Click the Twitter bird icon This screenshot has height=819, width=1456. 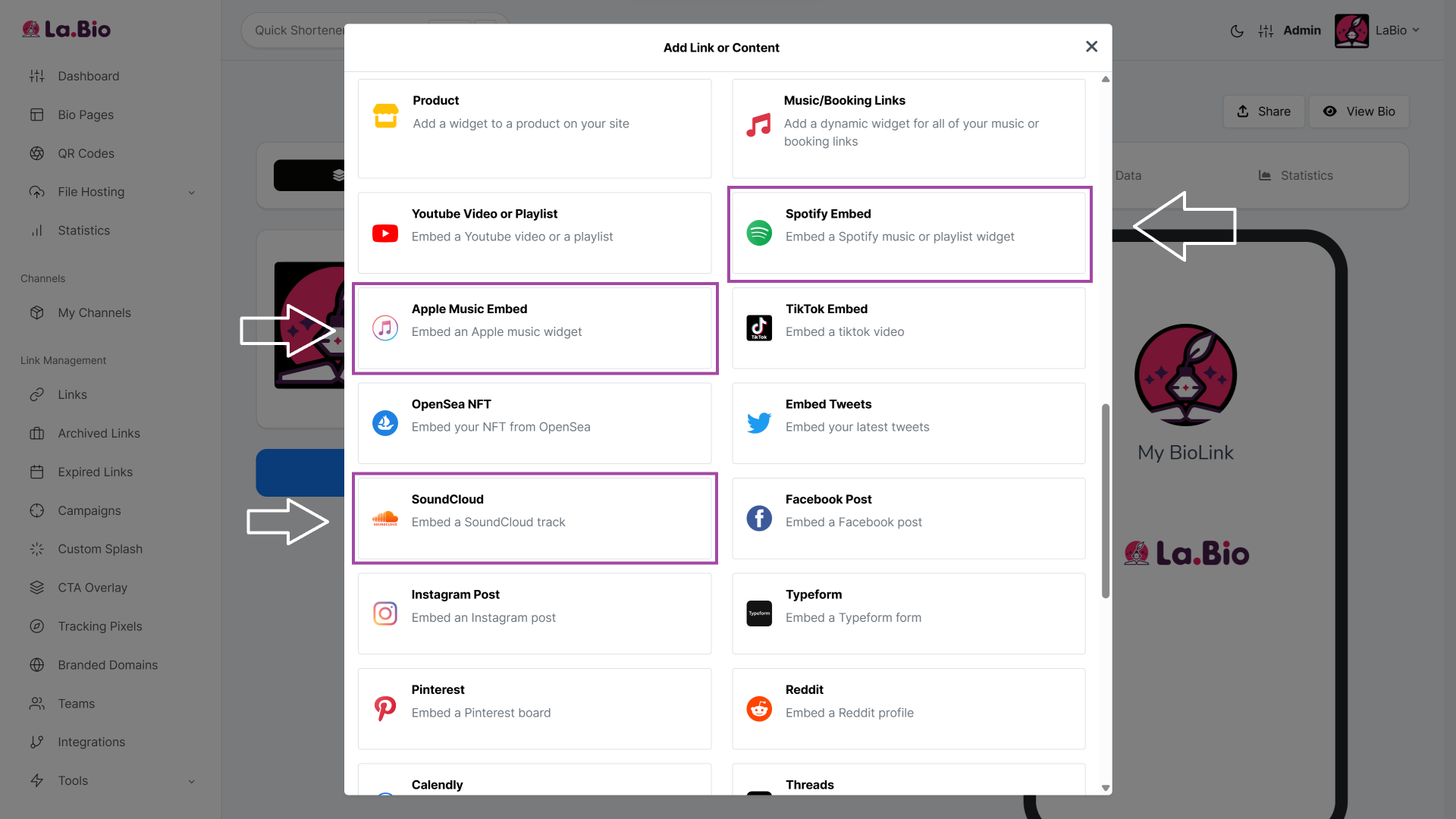(759, 423)
